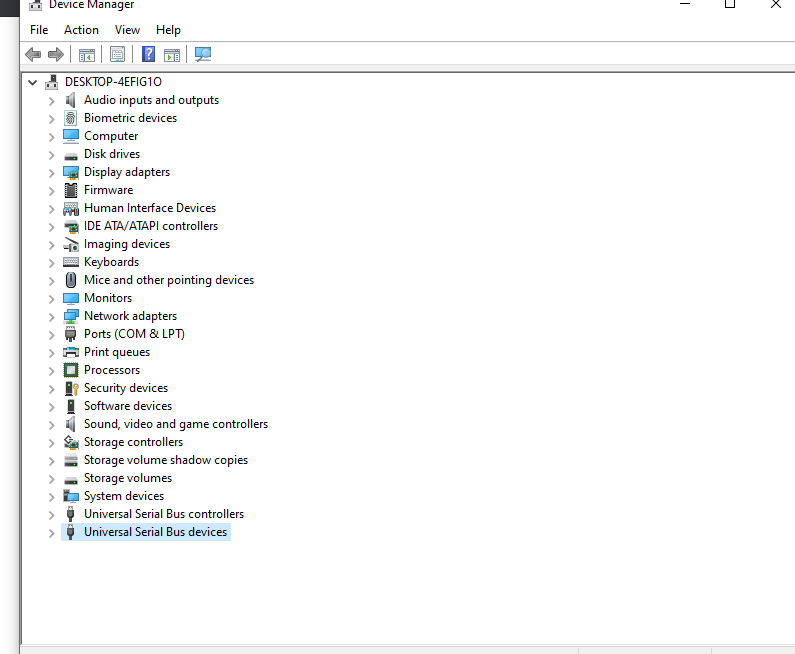Open the Action menu
Image resolution: width=795 pixels, height=654 pixels.
tap(81, 30)
